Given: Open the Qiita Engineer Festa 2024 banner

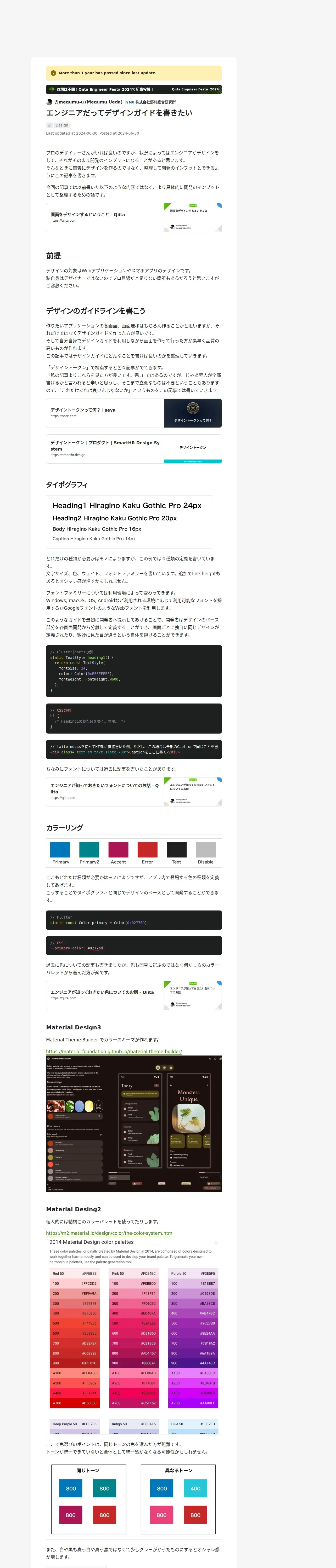Looking at the screenshot, I should tap(134, 89).
